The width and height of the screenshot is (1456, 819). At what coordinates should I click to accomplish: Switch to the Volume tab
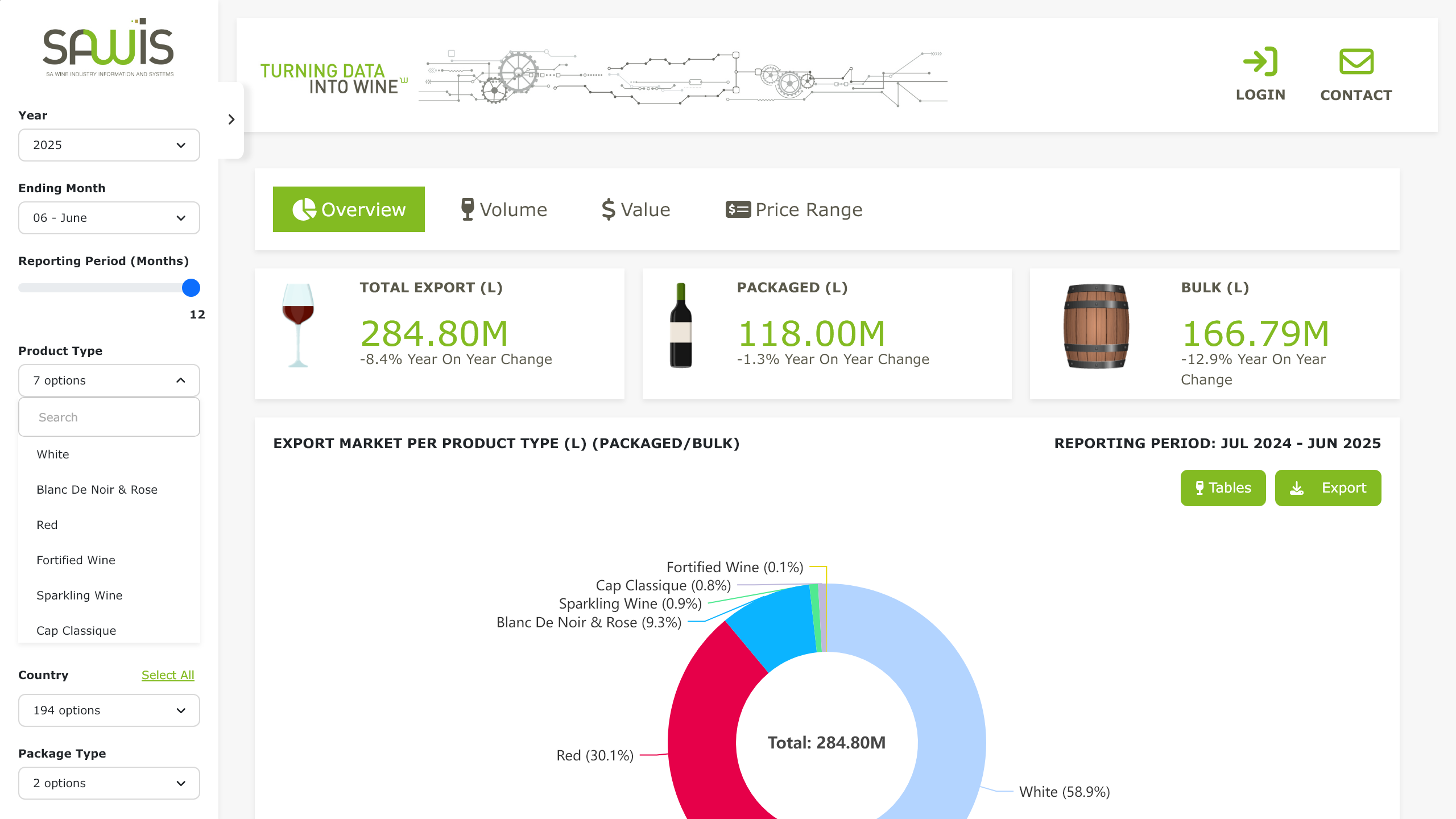(504, 209)
